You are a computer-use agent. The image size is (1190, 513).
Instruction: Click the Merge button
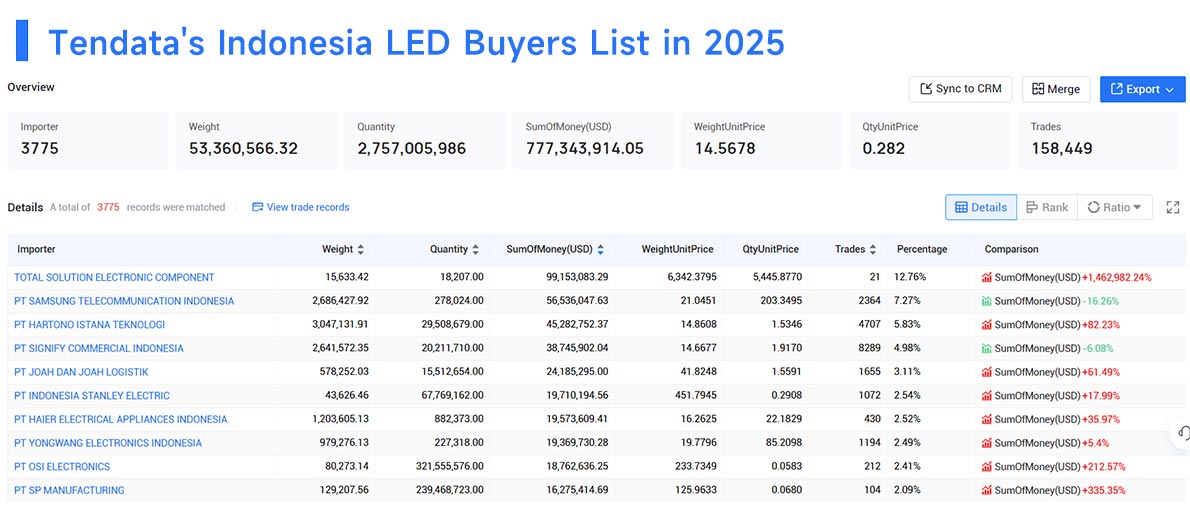pos(1056,89)
